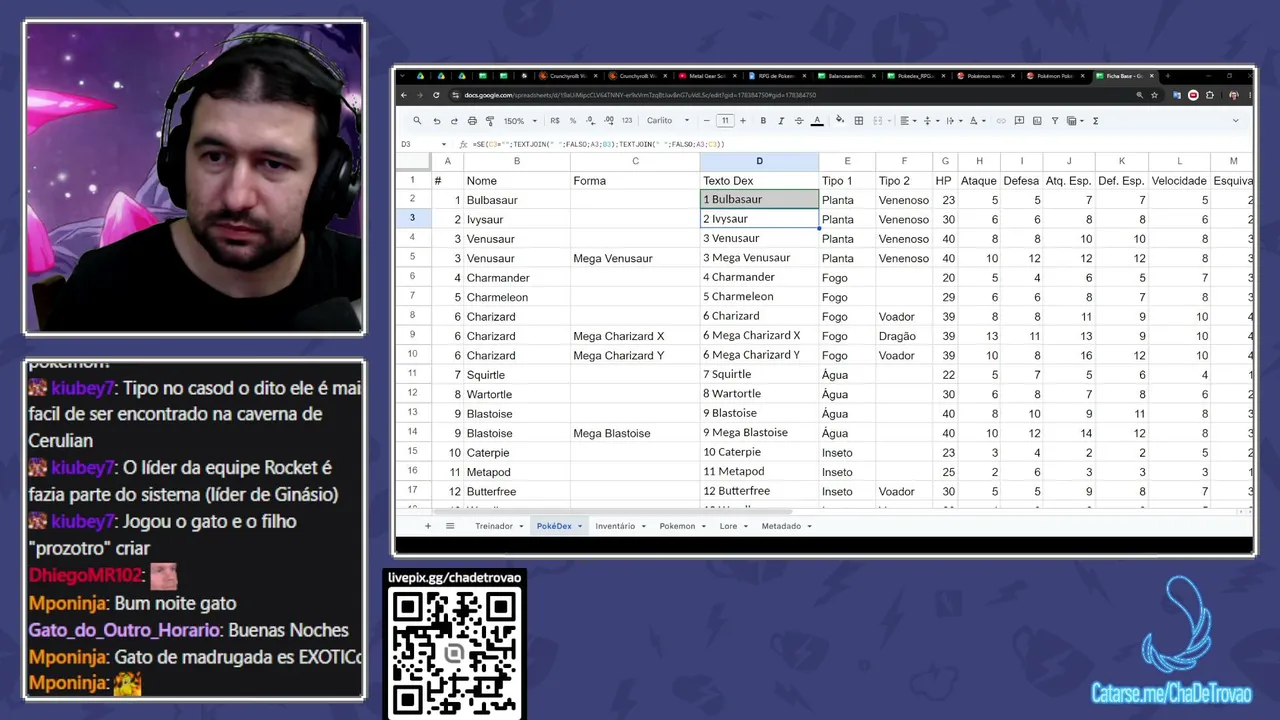Format the cell as percent
1280x720 pixels.
pos(573,121)
